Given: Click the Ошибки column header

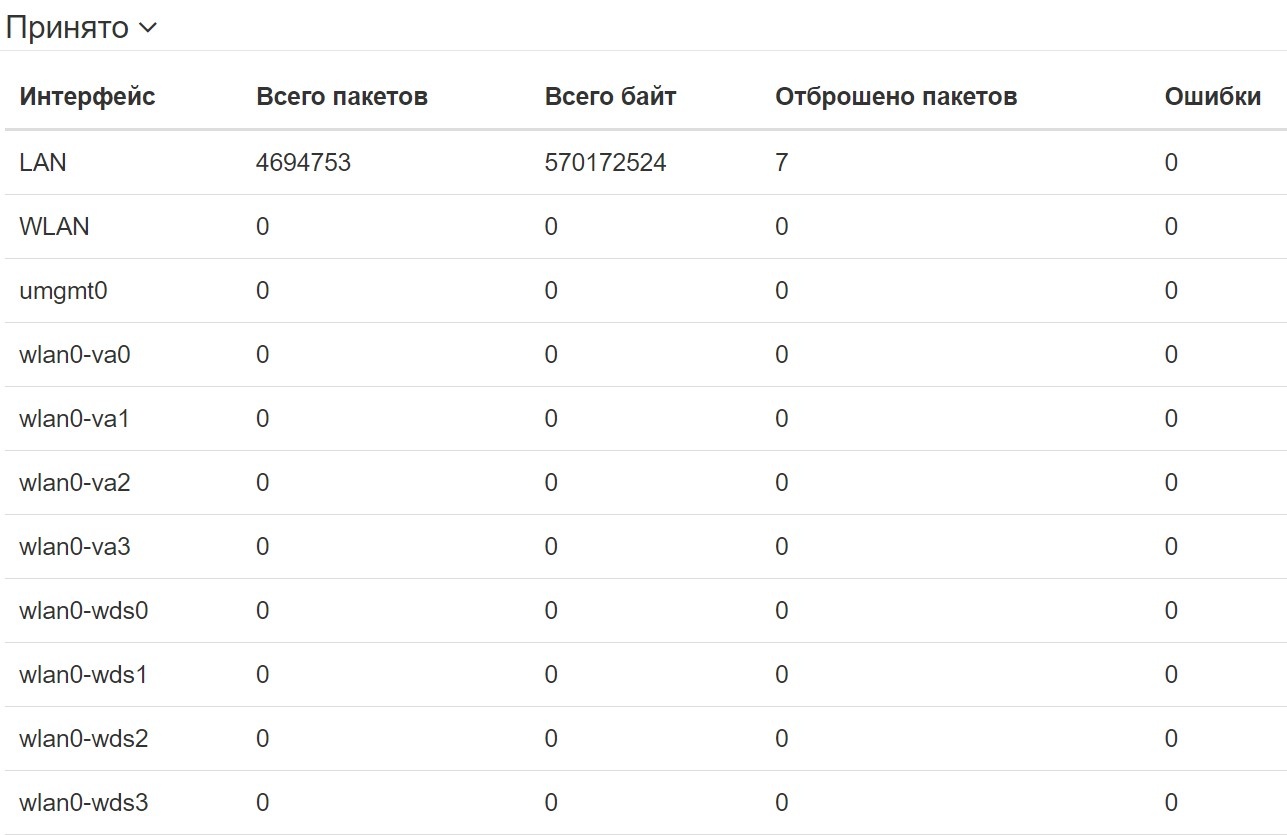Looking at the screenshot, I should click(x=1212, y=97).
